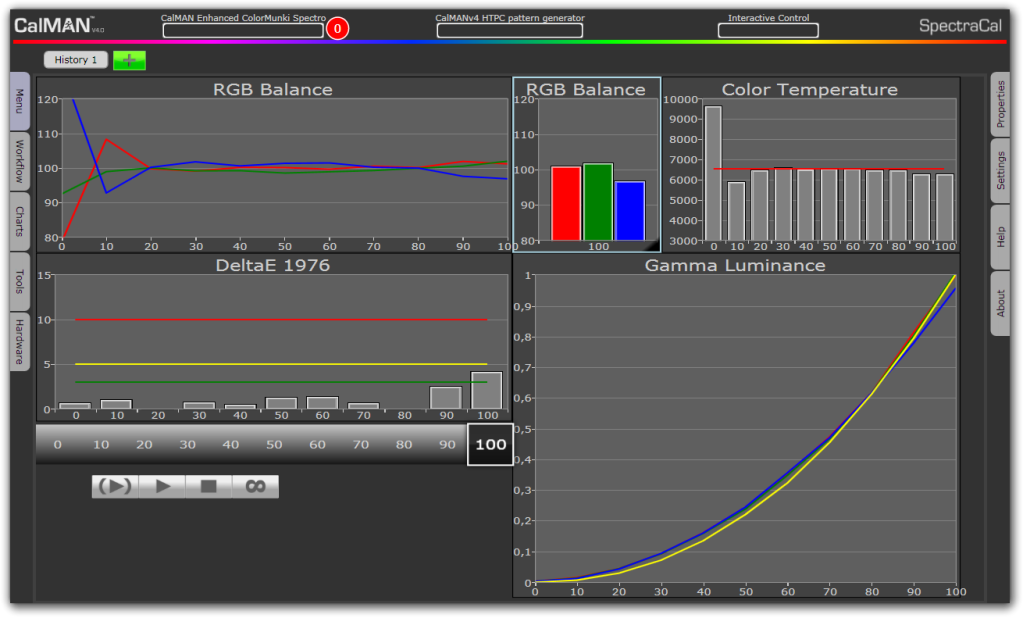The image size is (1023, 618).
Task: Click the Gamma Luminance chart title
Action: [735, 266]
